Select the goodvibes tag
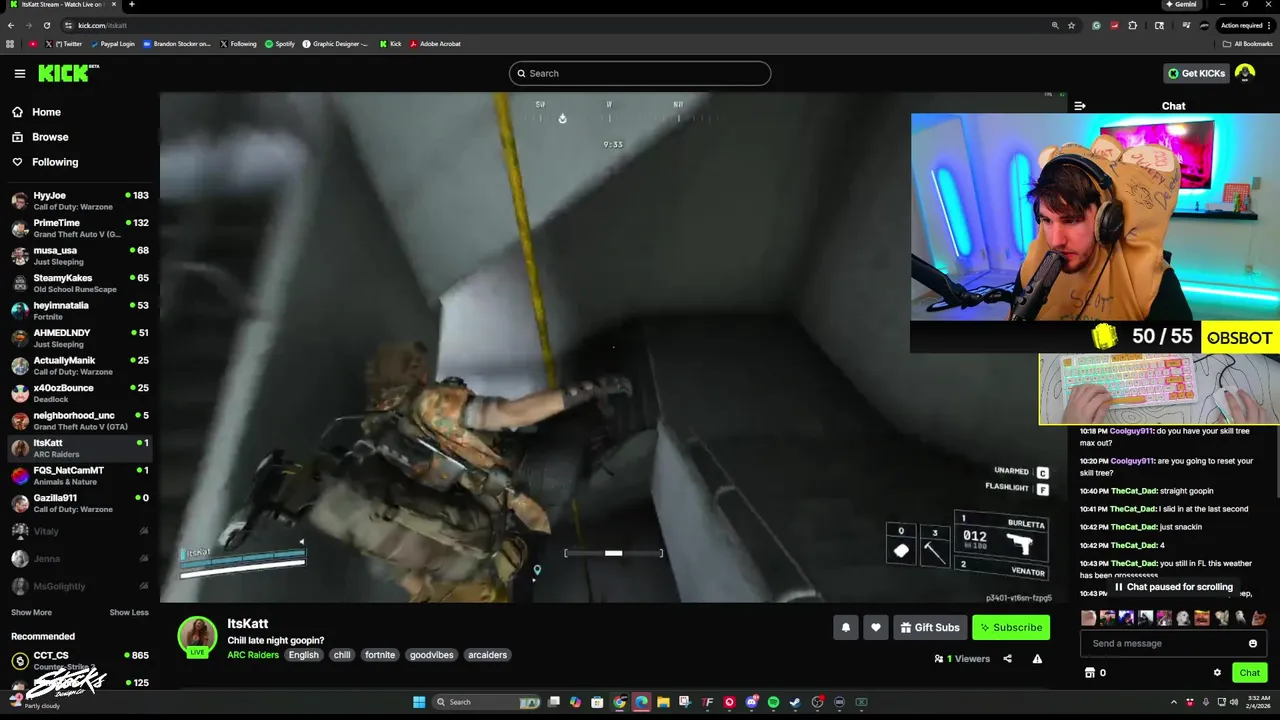Image resolution: width=1280 pixels, height=720 pixels. click(432, 655)
